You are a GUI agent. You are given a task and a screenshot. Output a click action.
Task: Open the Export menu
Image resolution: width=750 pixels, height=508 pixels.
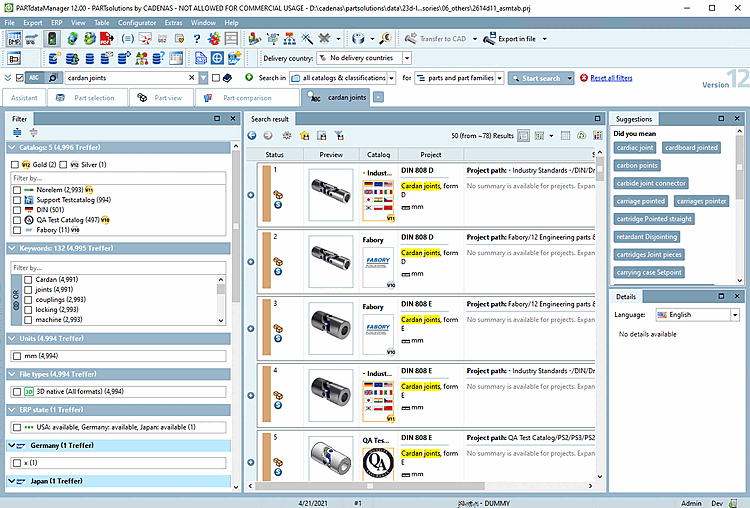click(x=33, y=22)
